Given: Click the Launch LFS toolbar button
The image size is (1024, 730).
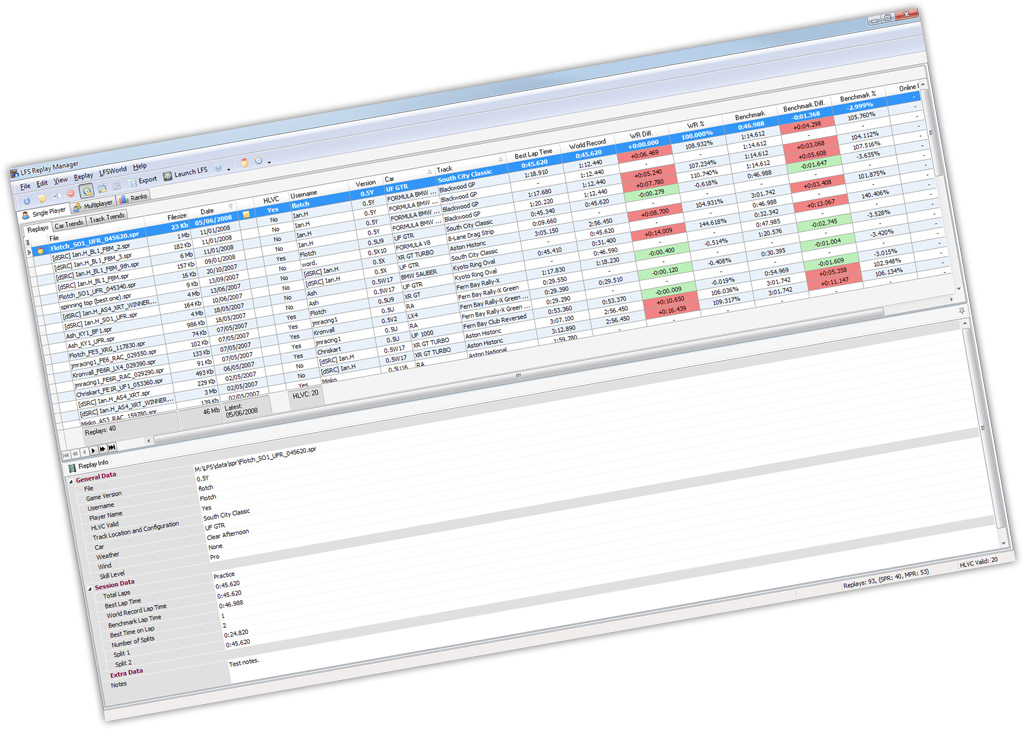Looking at the screenshot, I should pyautogui.click(x=185, y=174).
